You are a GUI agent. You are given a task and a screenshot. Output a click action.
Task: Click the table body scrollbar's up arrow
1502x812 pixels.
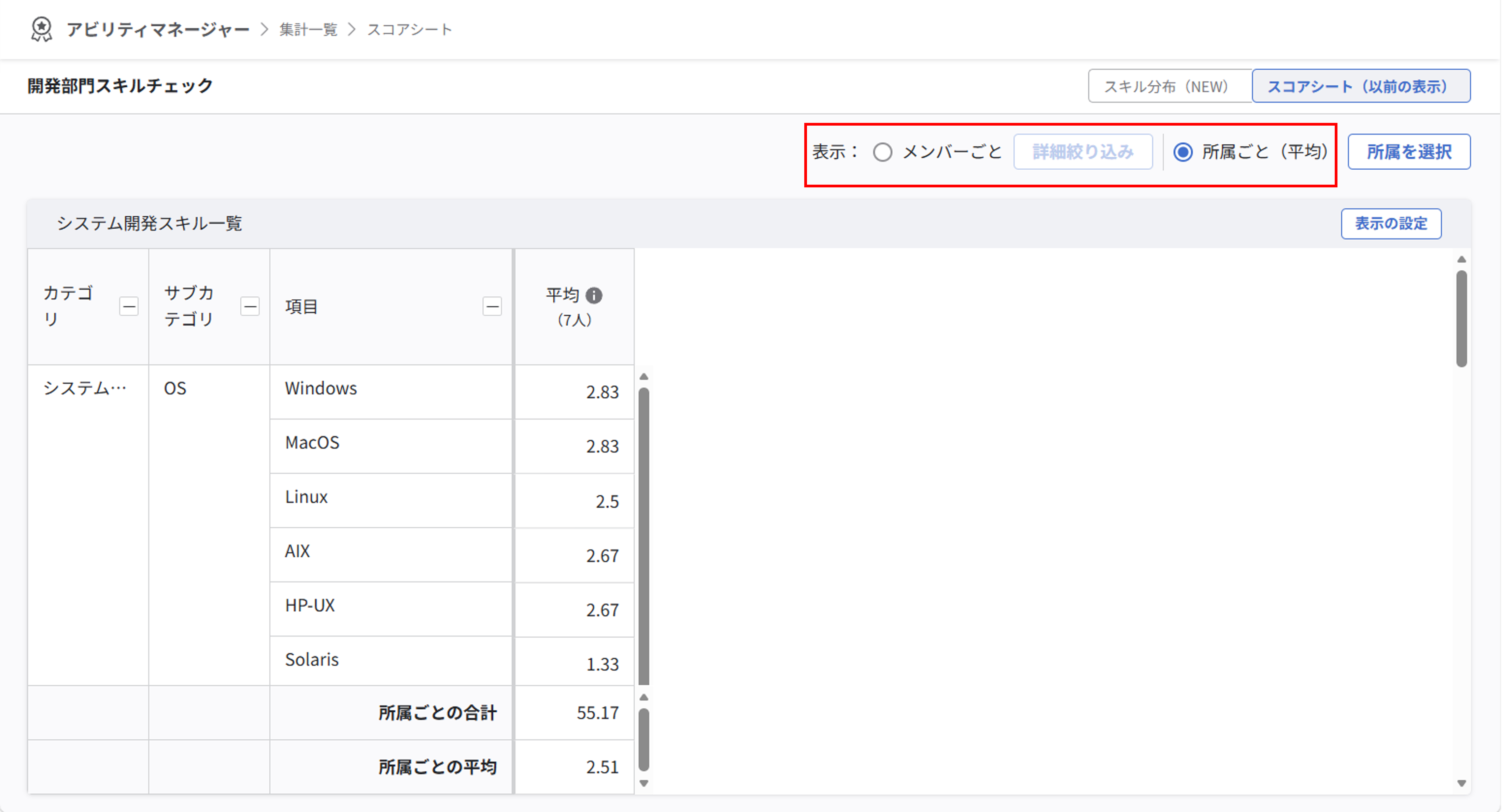coord(644,376)
